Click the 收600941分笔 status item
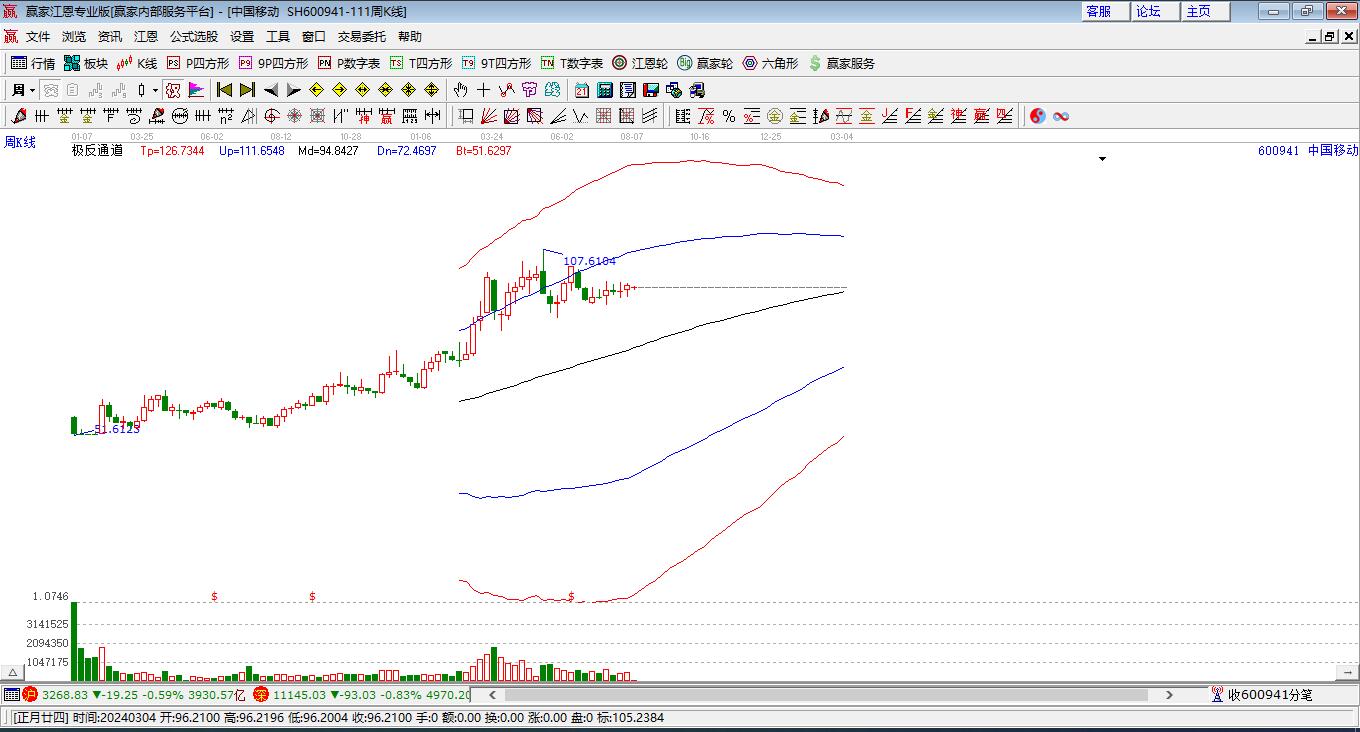This screenshot has height=732, width=1360. pos(1270,694)
